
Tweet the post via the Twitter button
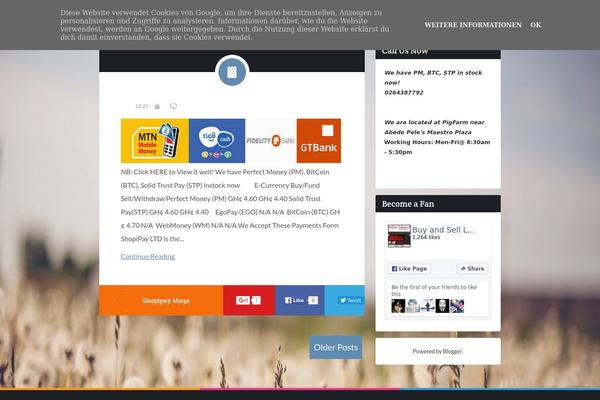(350, 300)
